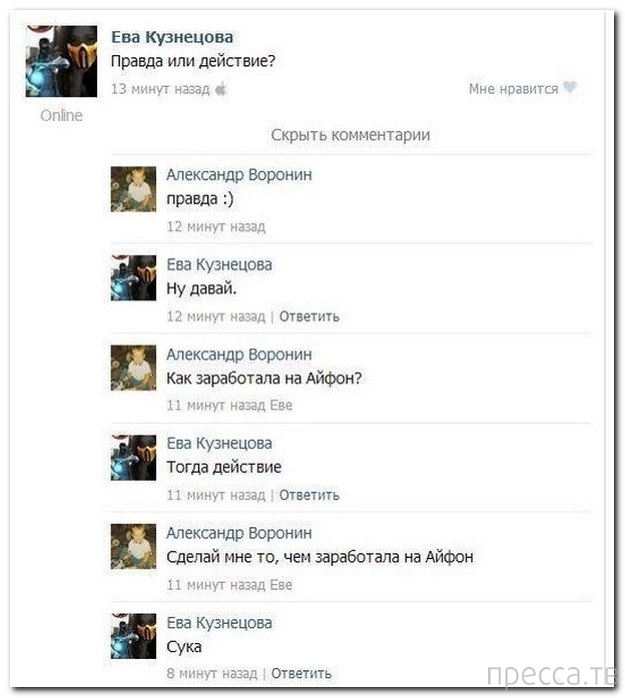Click Еве recipient link under Айфон question

281,406
